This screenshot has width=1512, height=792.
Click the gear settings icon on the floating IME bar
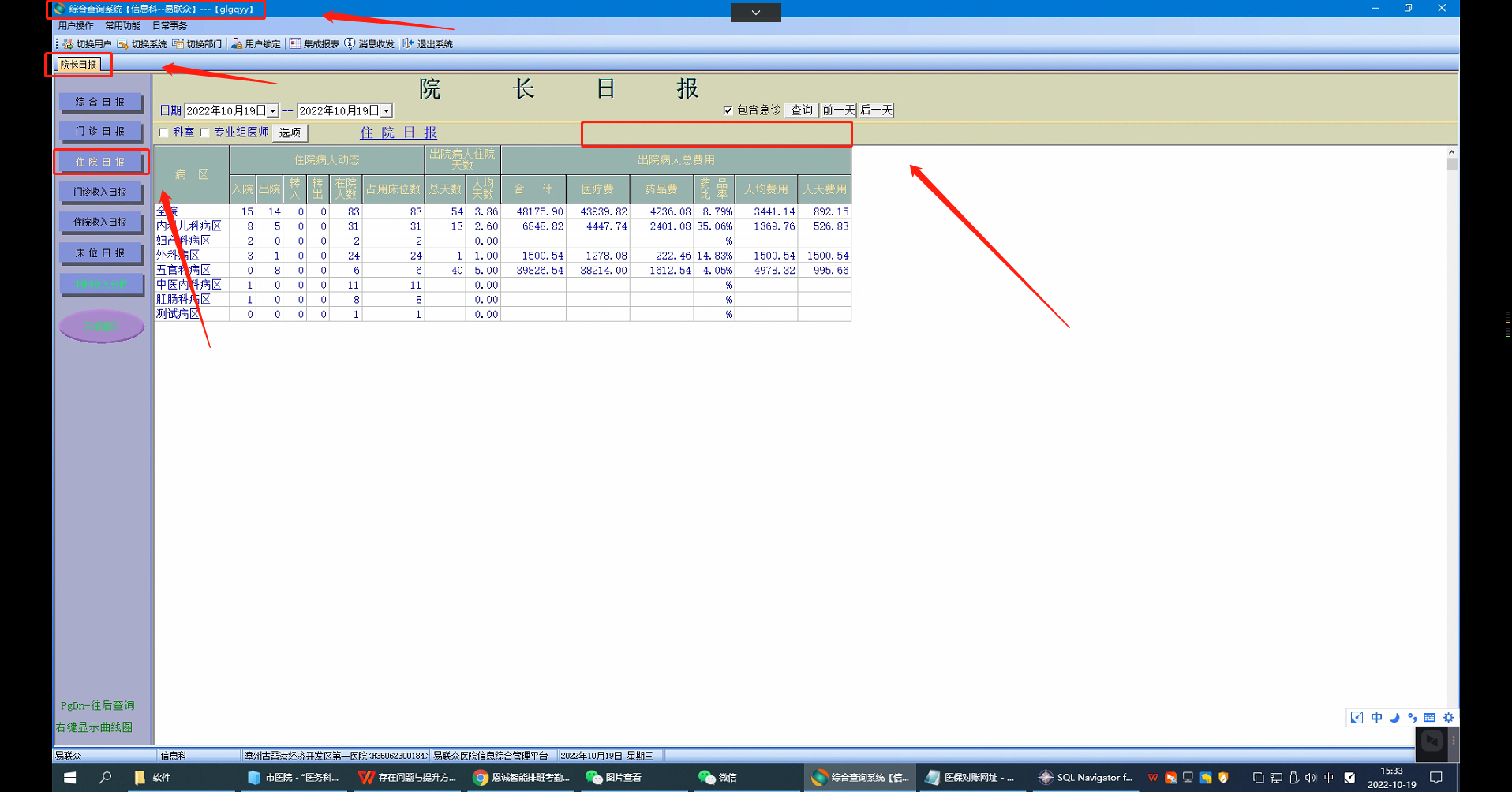point(1448,718)
